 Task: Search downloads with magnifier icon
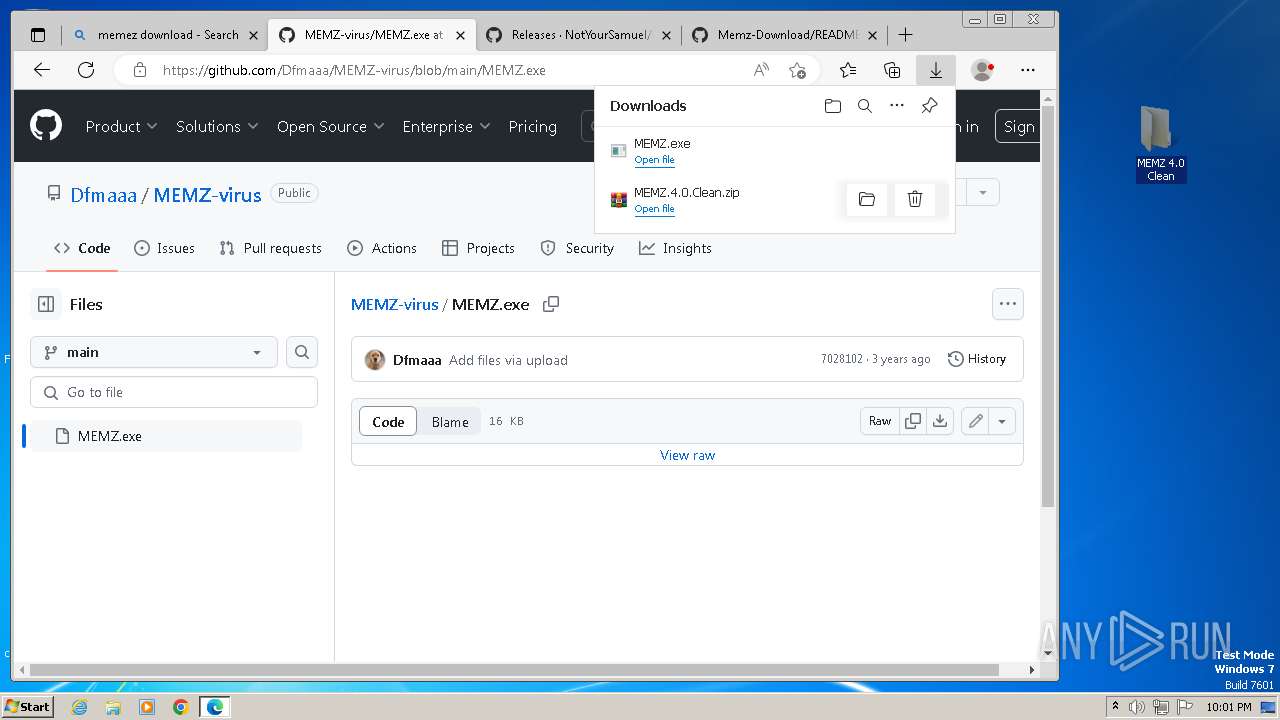(x=865, y=106)
